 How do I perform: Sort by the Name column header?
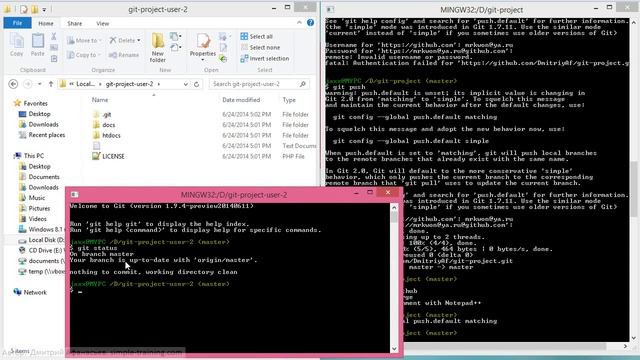click(100, 100)
